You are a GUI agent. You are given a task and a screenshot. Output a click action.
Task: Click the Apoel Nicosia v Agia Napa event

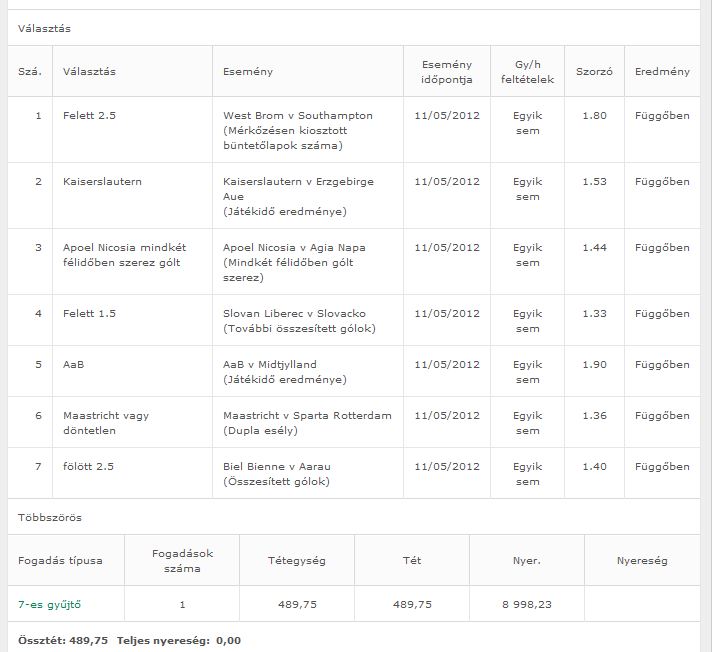[294, 247]
